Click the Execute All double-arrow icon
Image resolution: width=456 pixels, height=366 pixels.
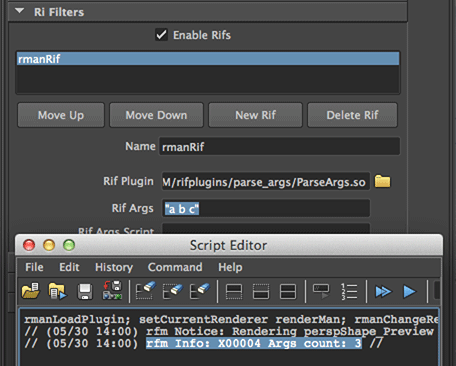[383, 292]
